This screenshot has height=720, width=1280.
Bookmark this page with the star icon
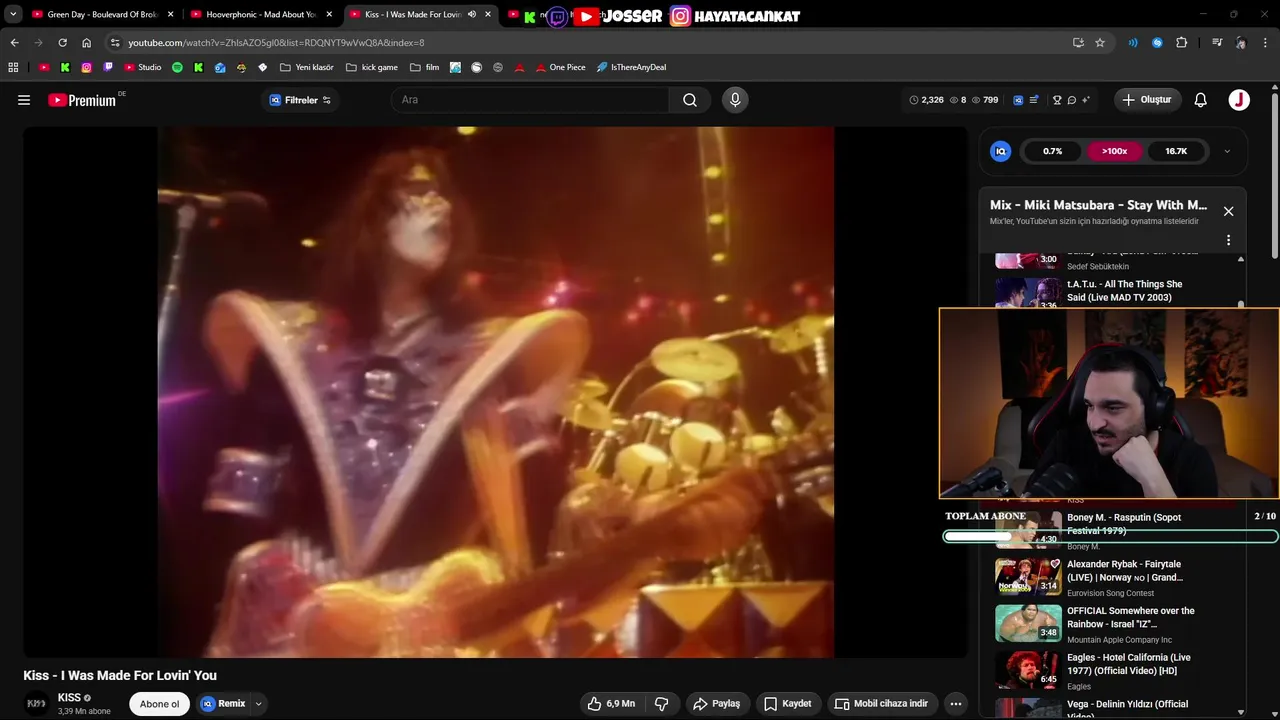[1100, 43]
